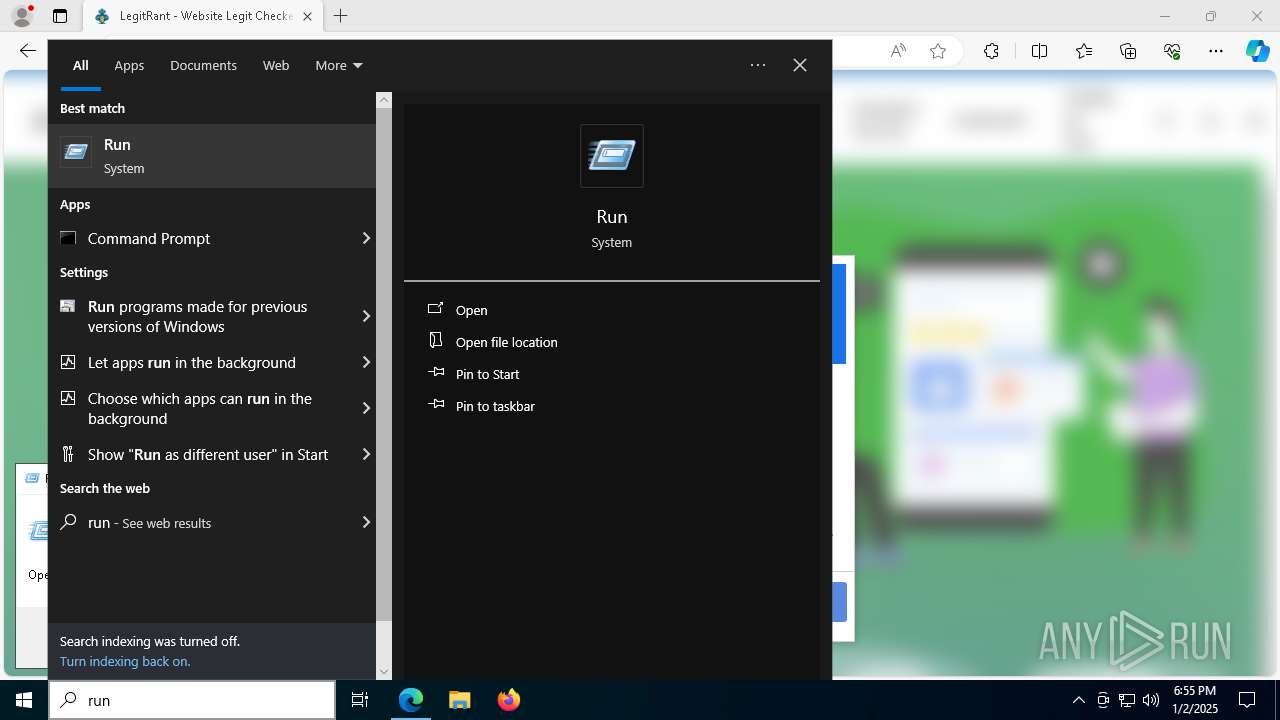
Task: Open File Explorer from taskbar
Action: (x=459, y=700)
